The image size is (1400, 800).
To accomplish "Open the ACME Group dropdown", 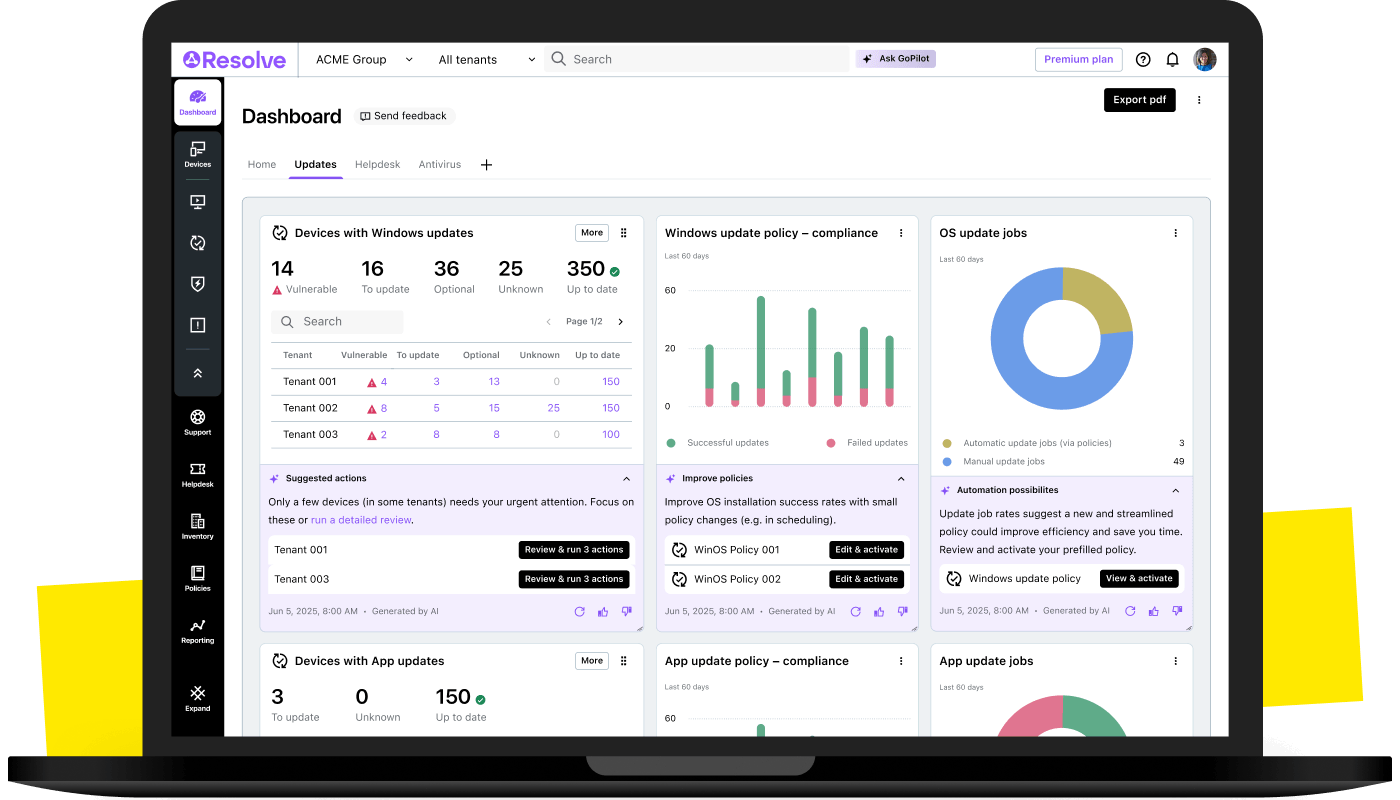I will click(x=364, y=60).
